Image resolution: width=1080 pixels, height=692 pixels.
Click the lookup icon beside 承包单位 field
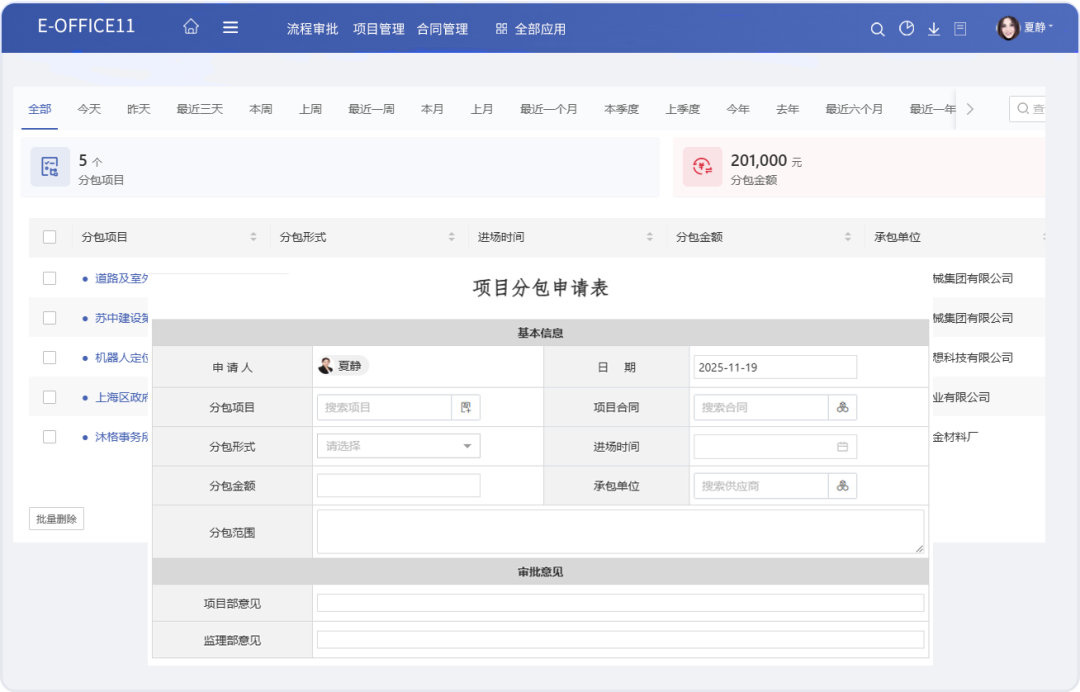coord(842,486)
